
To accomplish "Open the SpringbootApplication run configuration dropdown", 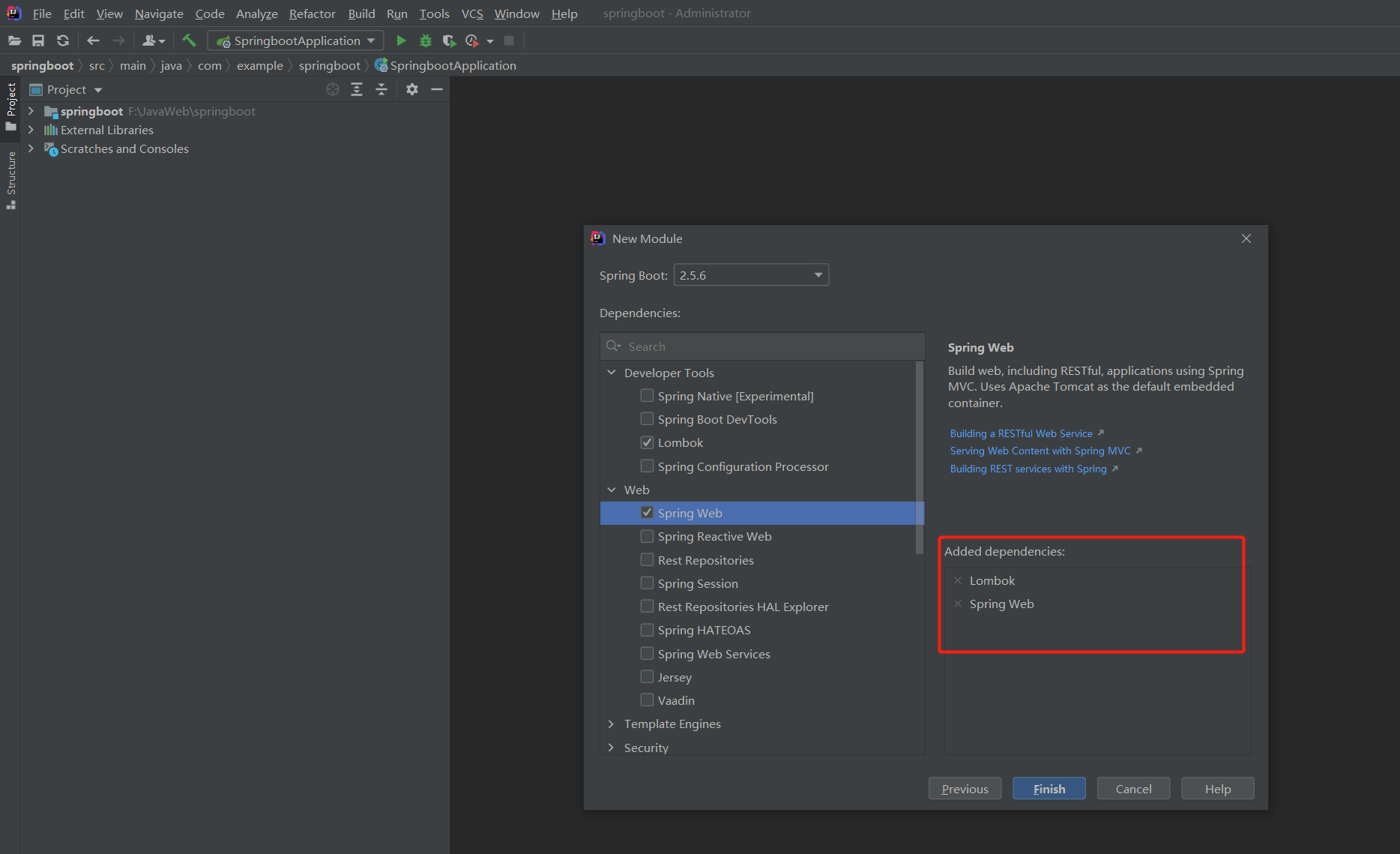I will click(x=295, y=40).
